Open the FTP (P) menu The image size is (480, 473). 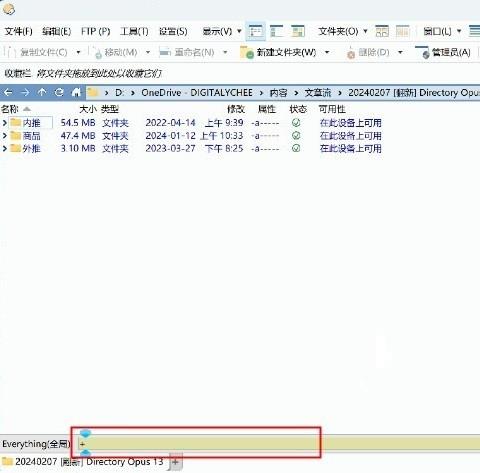click(95, 32)
